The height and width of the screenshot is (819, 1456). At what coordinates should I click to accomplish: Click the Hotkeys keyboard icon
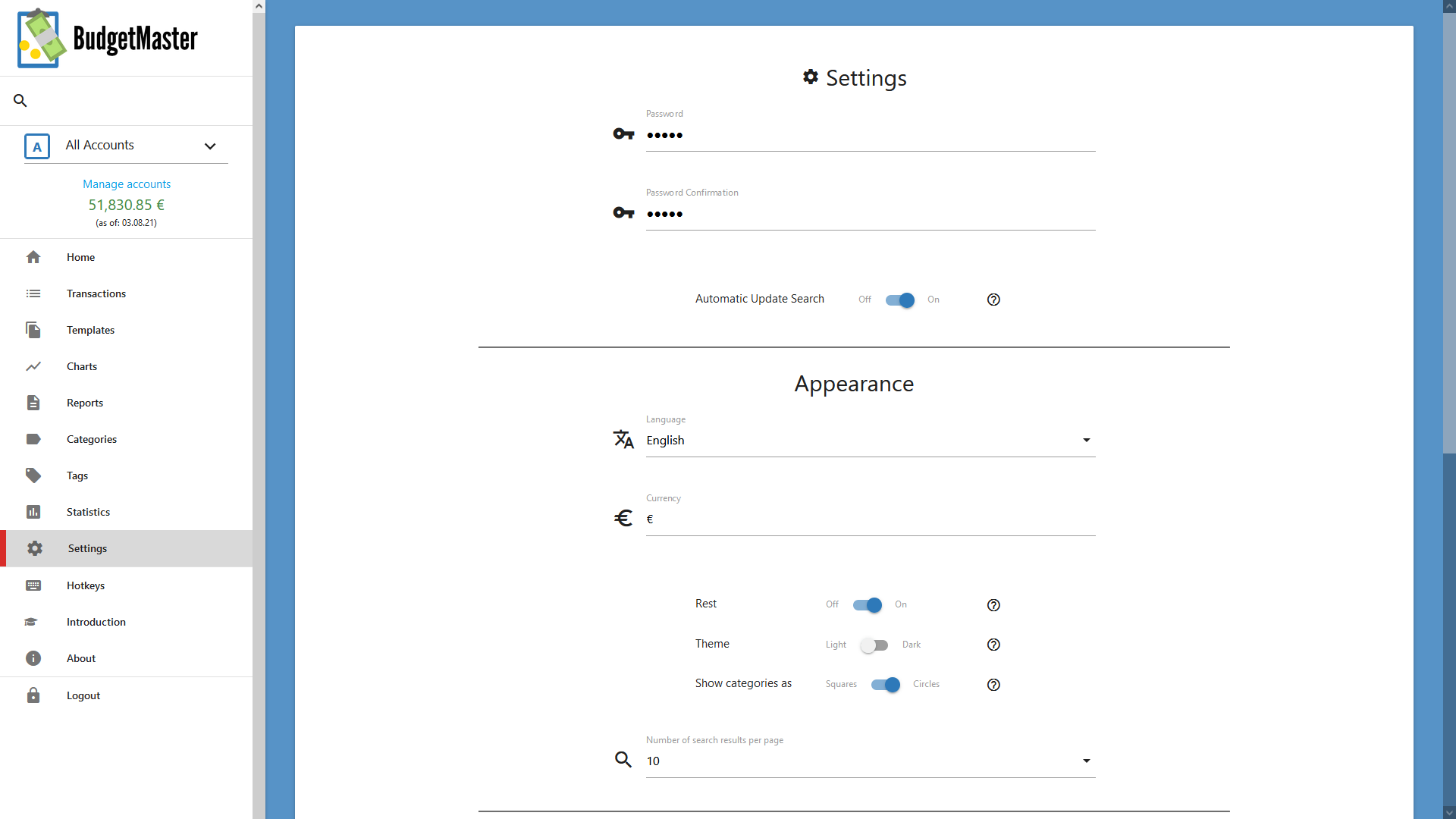[x=33, y=585]
